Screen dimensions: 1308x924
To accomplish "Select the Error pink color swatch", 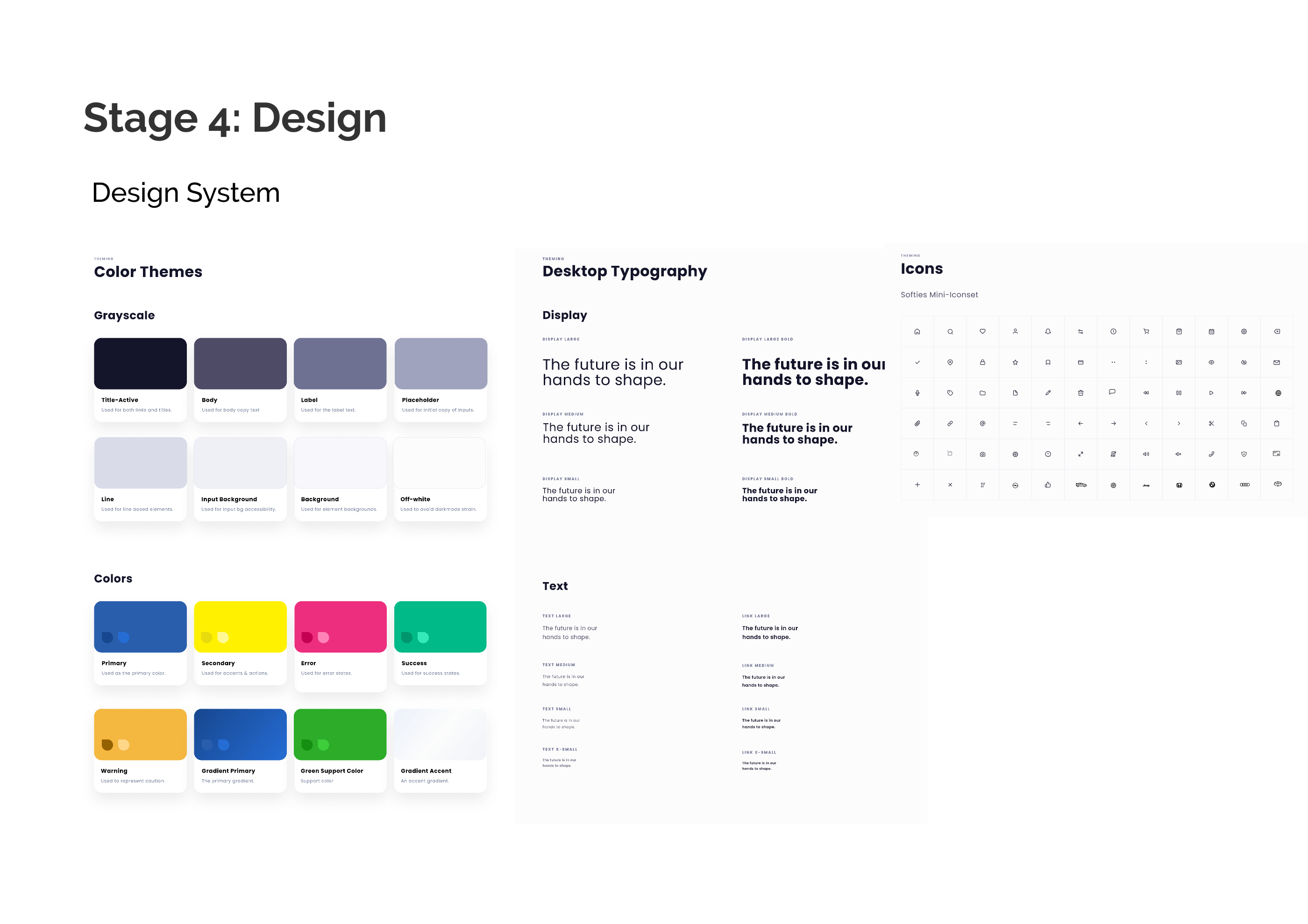I will tap(340, 626).
